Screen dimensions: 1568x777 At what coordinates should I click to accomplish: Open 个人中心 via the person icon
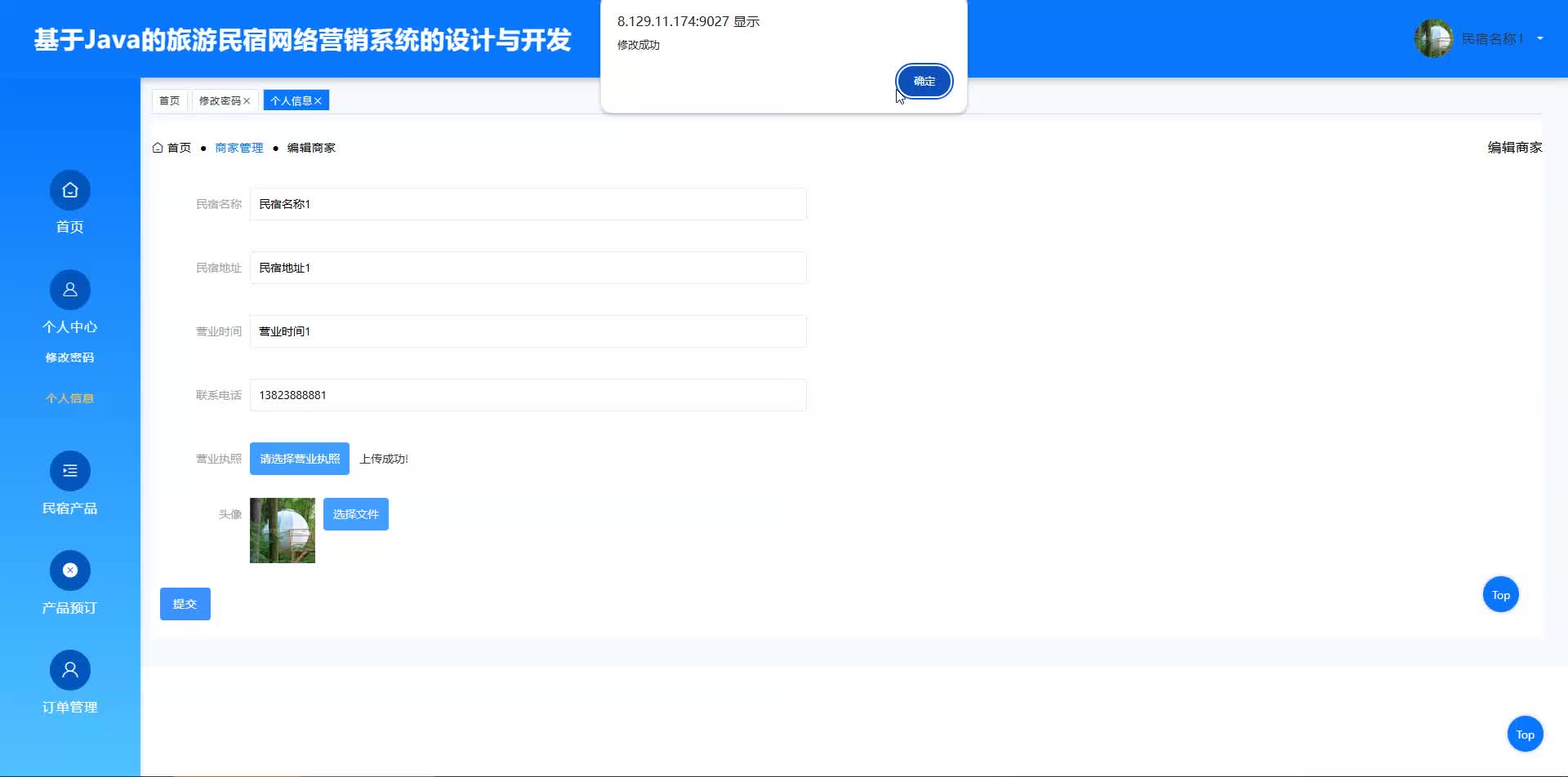(69, 290)
